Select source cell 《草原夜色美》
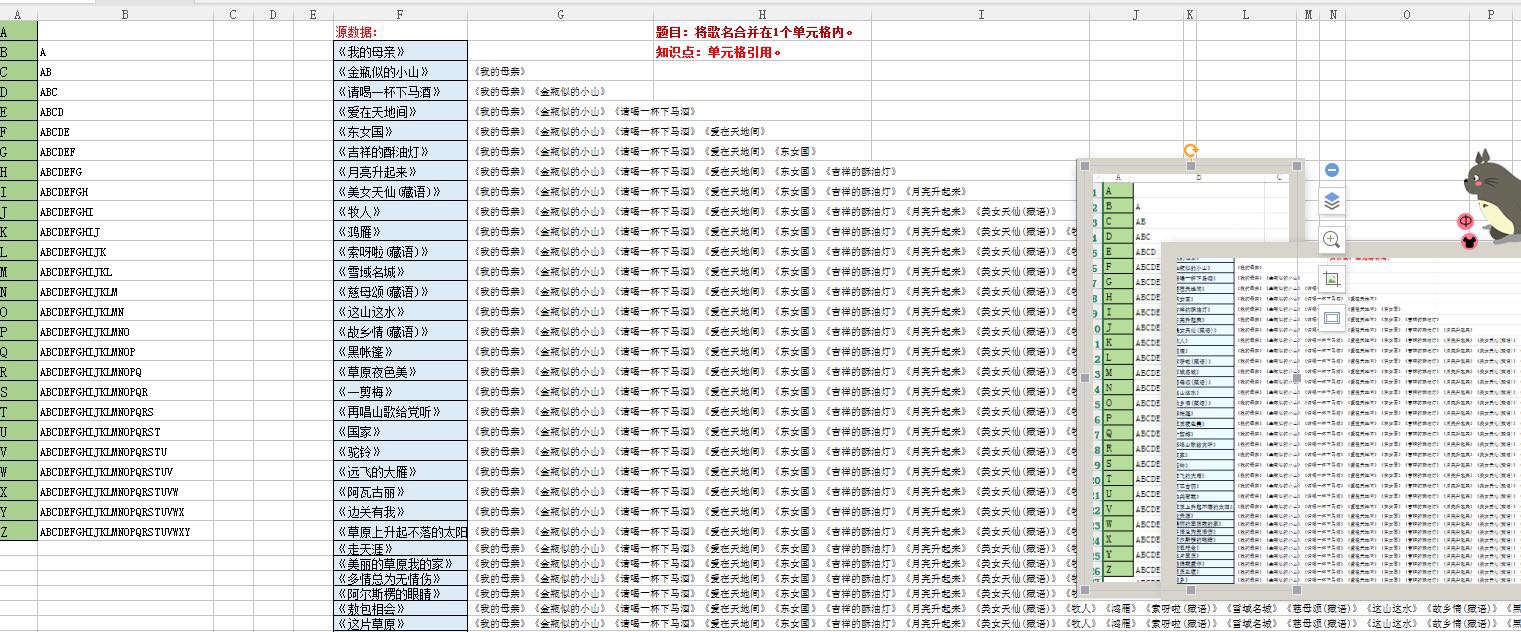1521x632 pixels. [x=400, y=372]
